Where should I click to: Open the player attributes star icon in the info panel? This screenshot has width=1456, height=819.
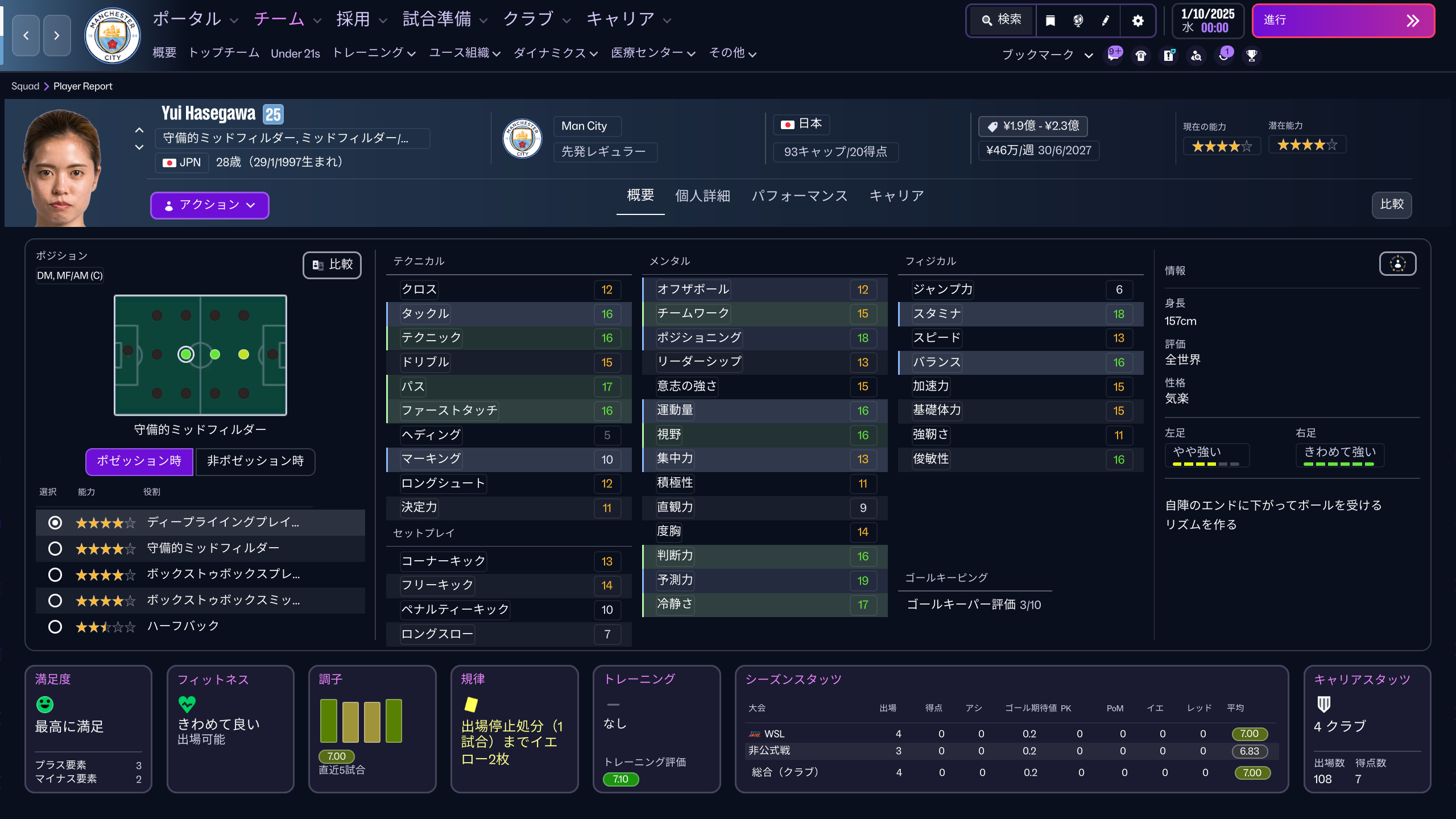click(x=1397, y=263)
